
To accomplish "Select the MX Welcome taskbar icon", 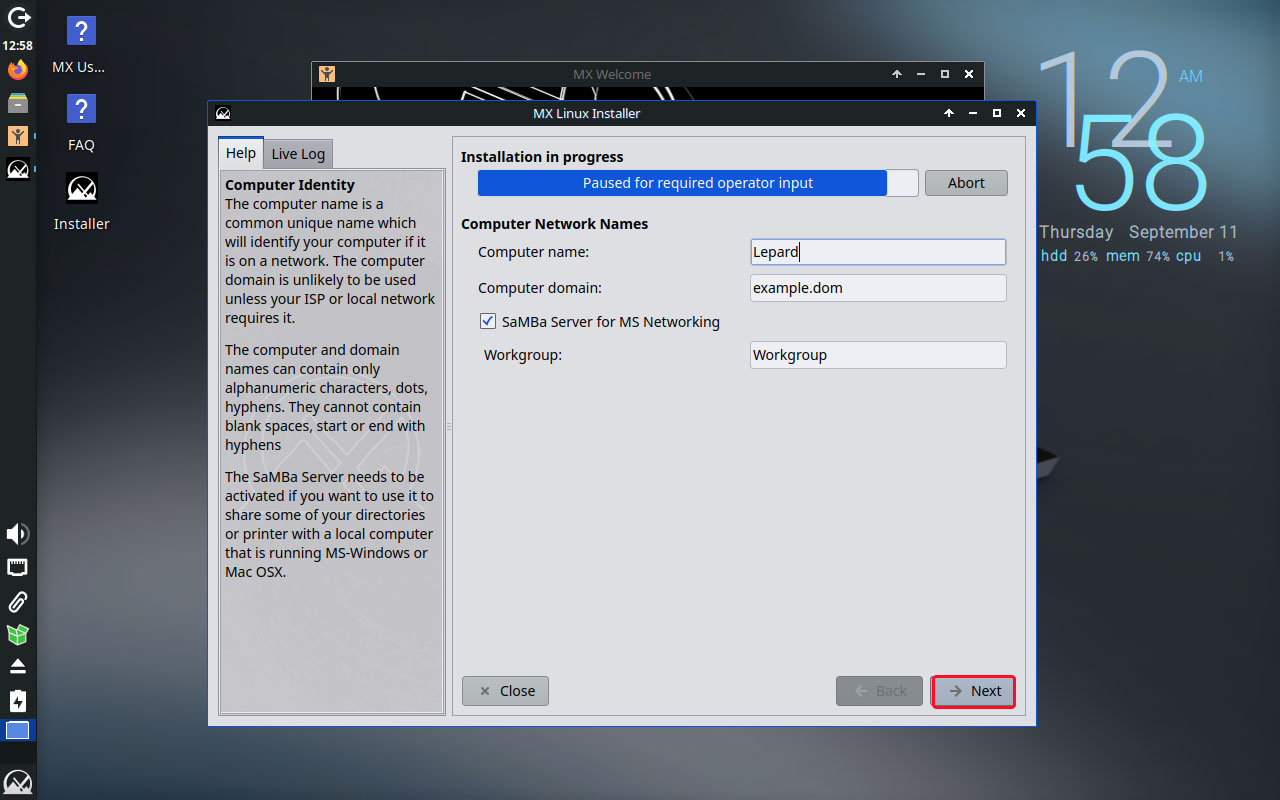I will pos(18,136).
